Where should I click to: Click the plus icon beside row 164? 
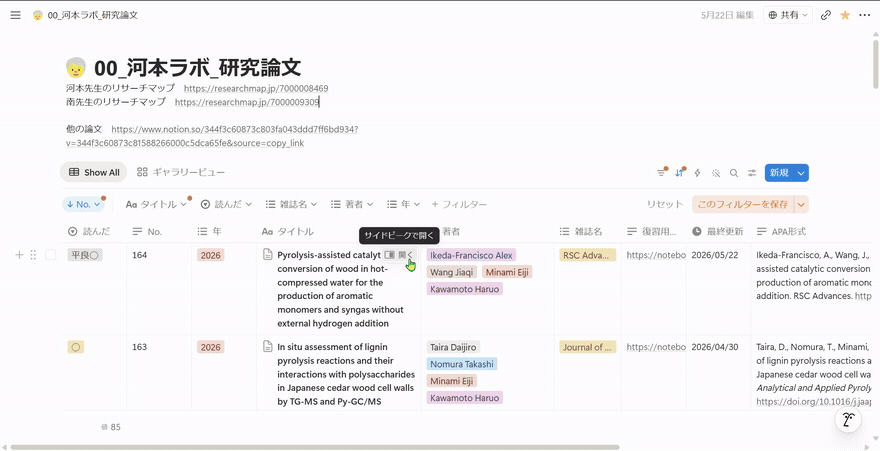click(19, 255)
